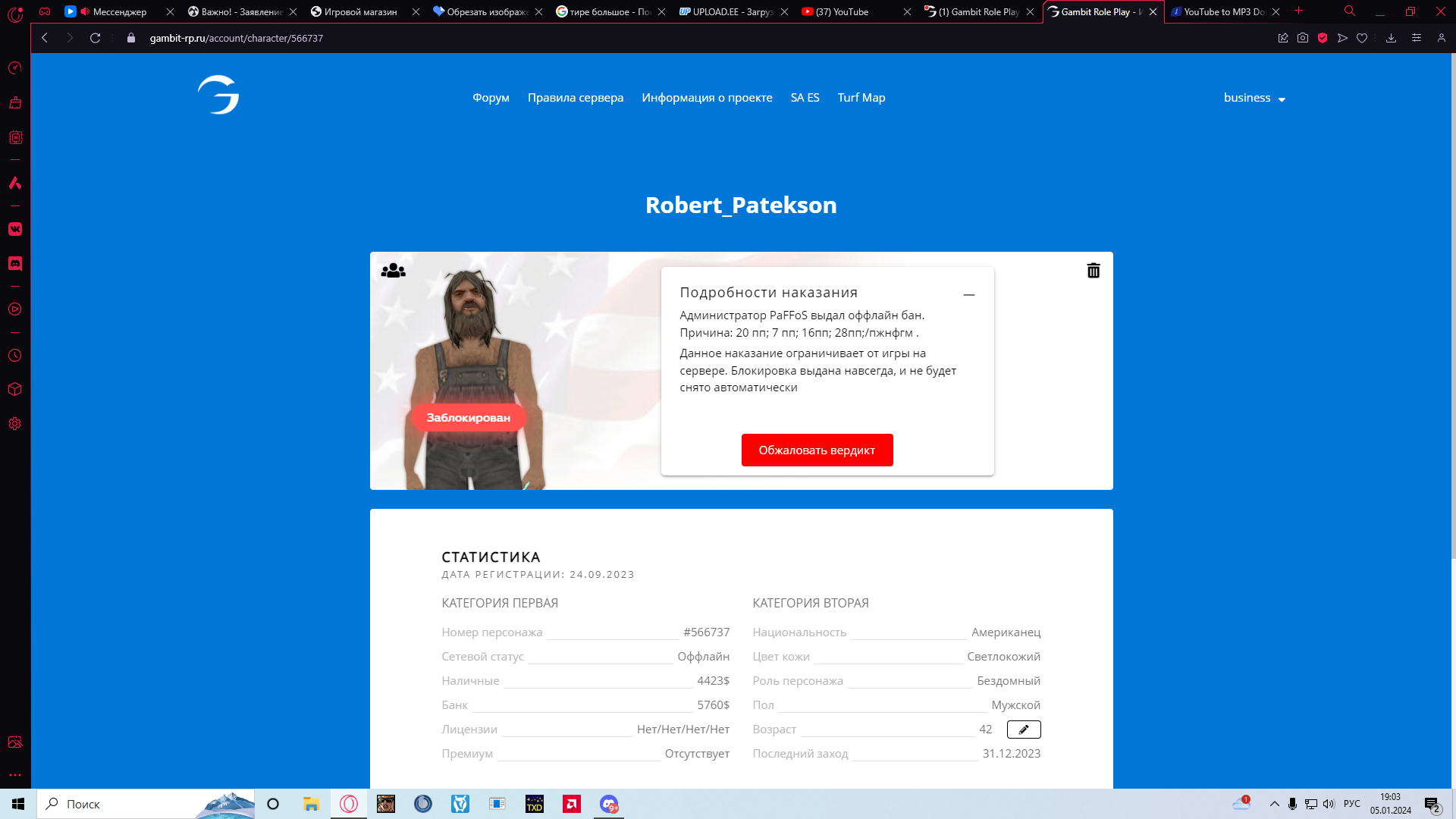Image resolution: width=1456 pixels, height=819 pixels.
Task: Open sidebar settings gear icon
Action: click(x=15, y=424)
